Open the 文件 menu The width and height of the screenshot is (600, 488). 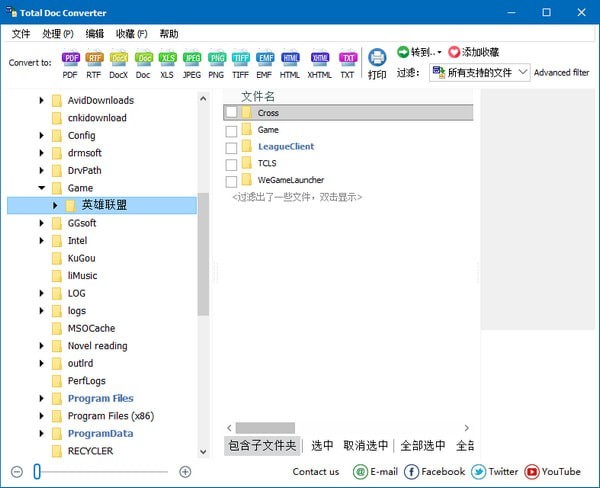[21, 34]
